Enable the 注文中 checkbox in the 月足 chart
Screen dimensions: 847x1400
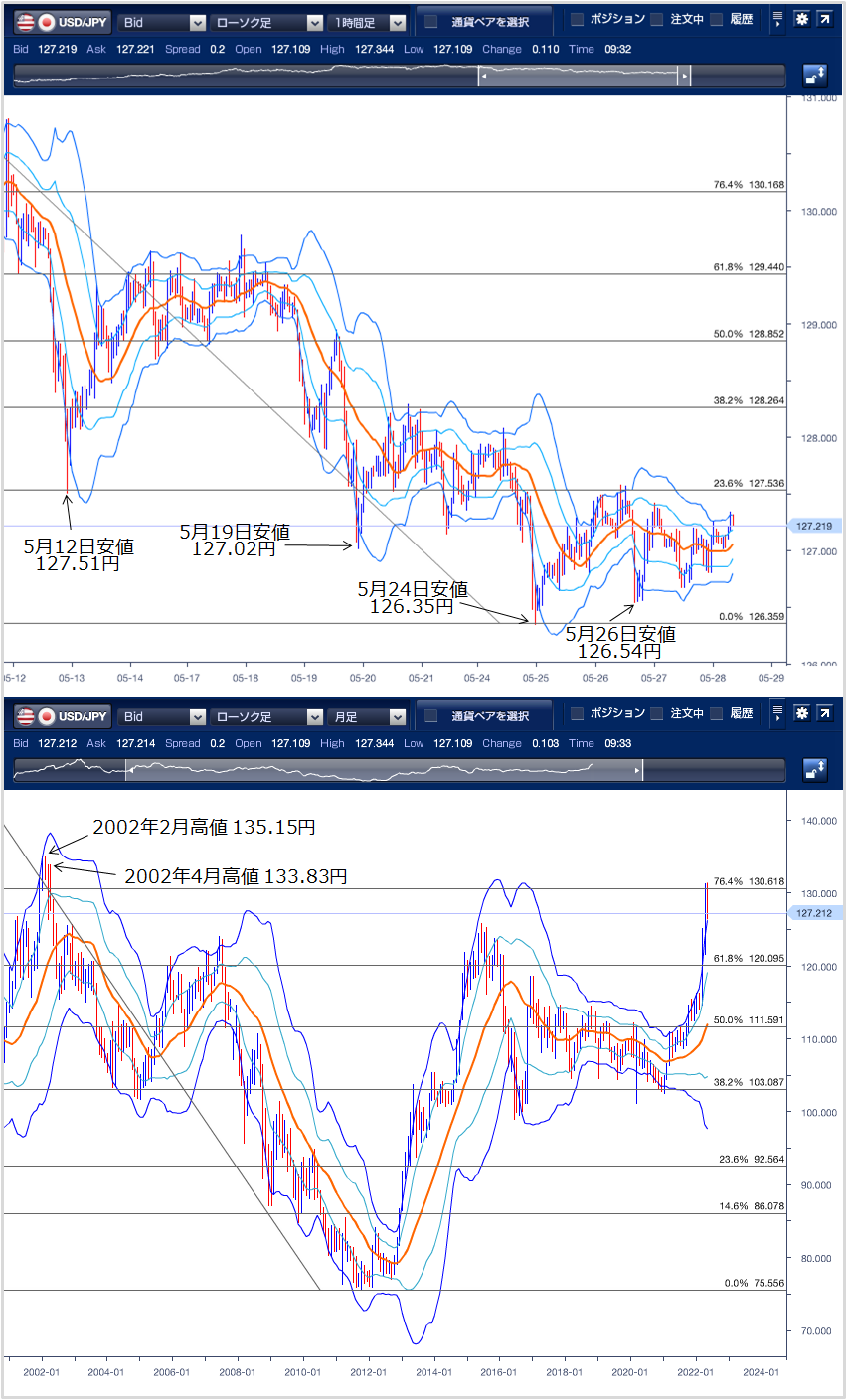(657, 713)
